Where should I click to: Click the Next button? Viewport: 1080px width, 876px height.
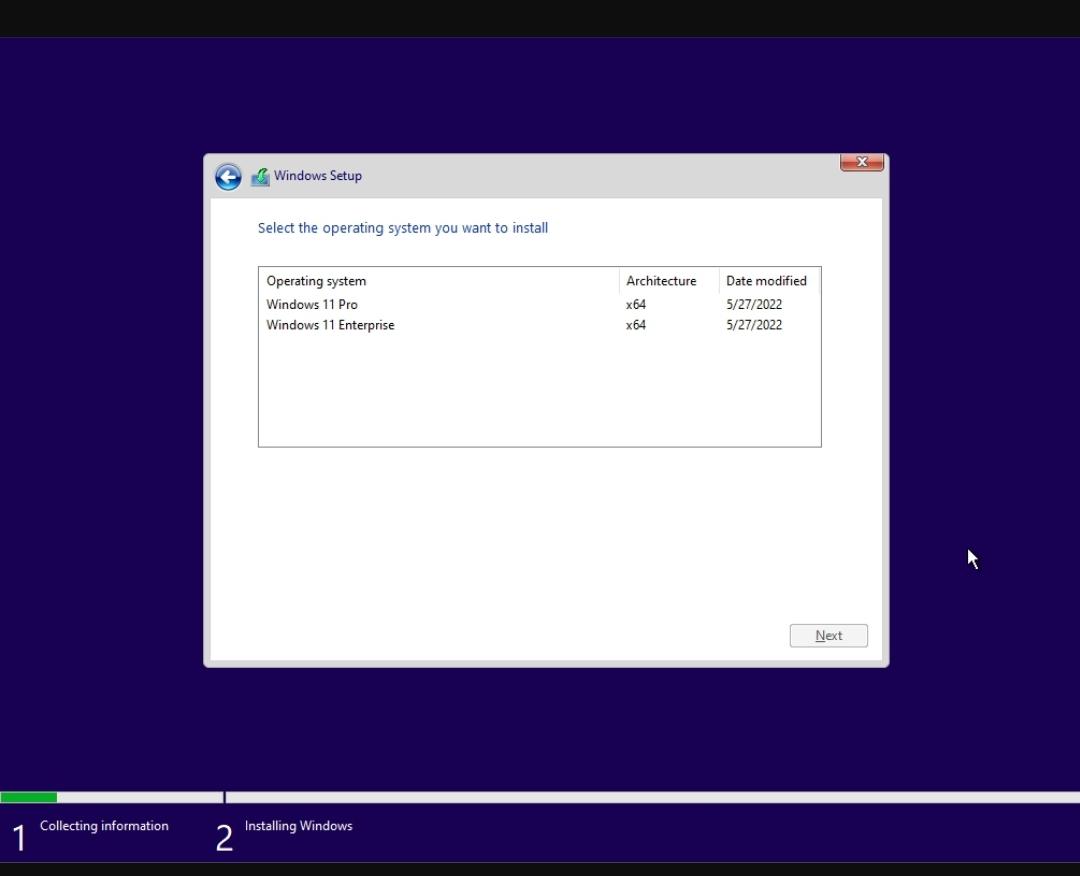(x=829, y=636)
